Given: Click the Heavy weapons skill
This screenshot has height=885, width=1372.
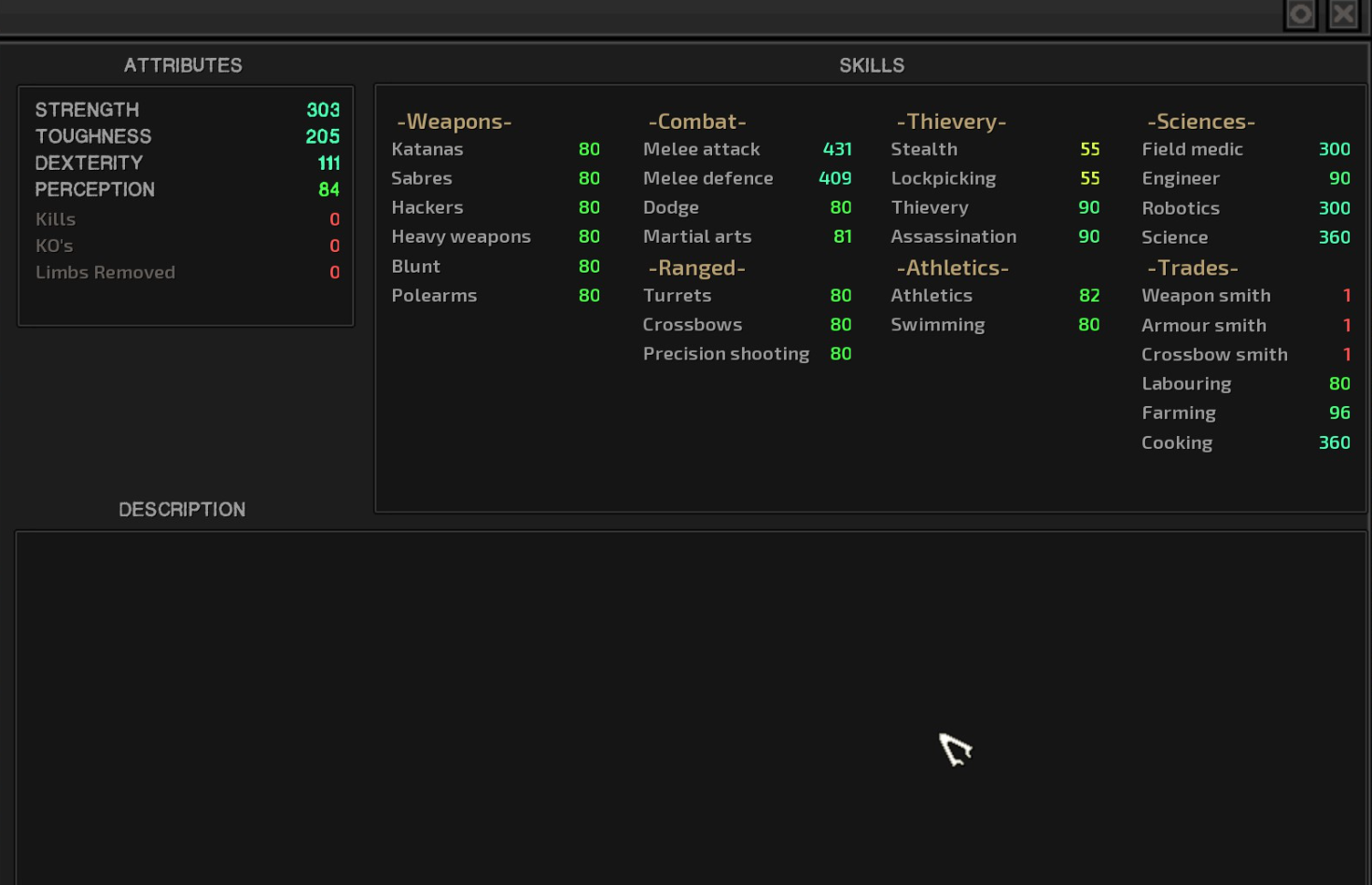Looking at the screenshot, I should 496,237.
